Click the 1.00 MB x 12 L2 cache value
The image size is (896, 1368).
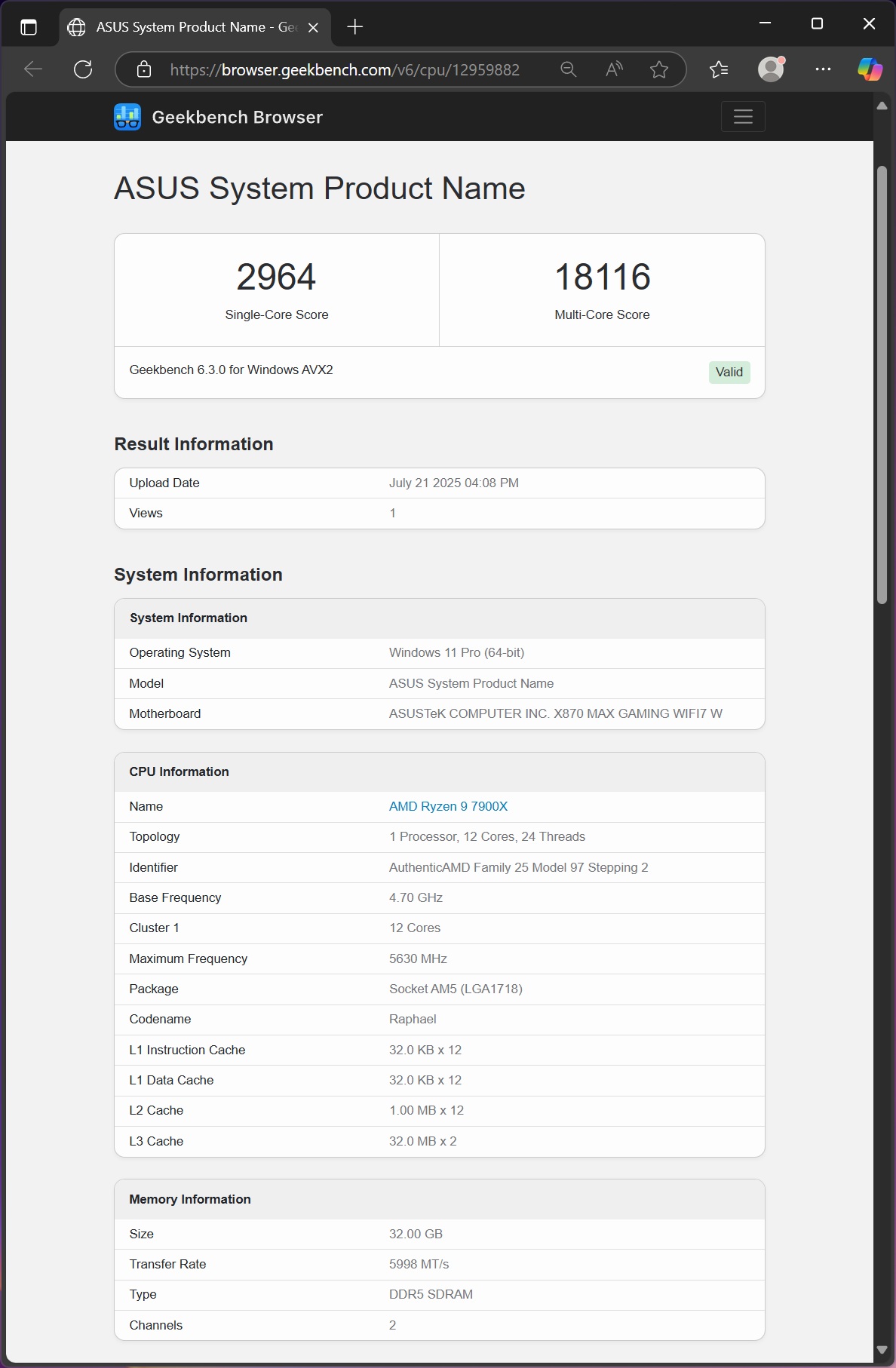coord(426,1110)
